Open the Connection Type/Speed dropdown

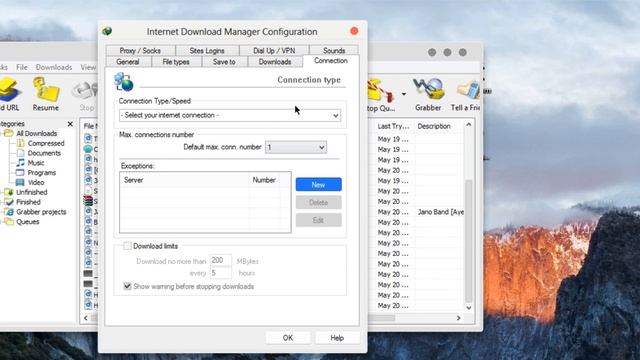click(x=230, y=115)
